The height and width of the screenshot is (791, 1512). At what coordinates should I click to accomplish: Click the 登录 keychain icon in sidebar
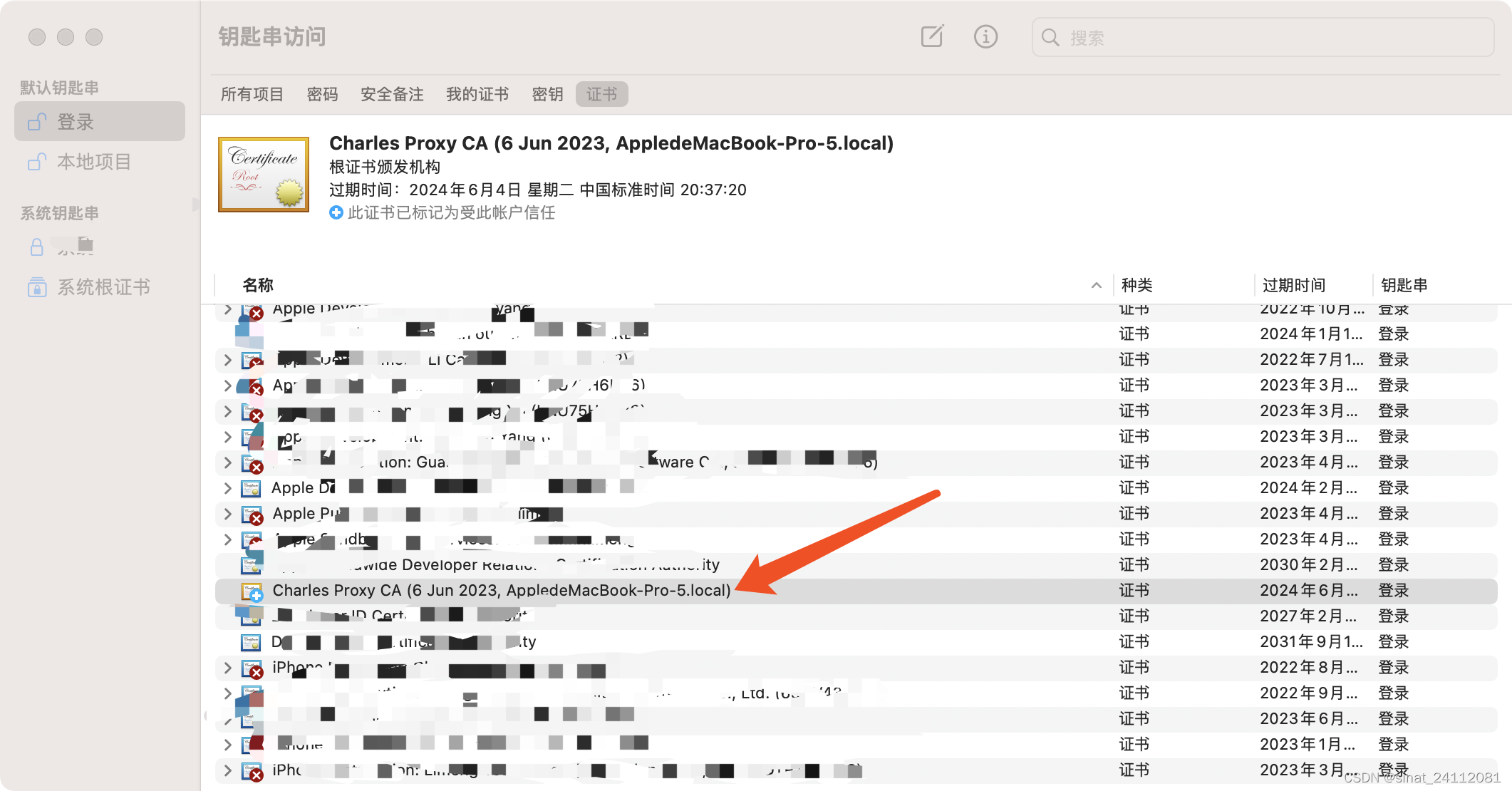[37, 122]
